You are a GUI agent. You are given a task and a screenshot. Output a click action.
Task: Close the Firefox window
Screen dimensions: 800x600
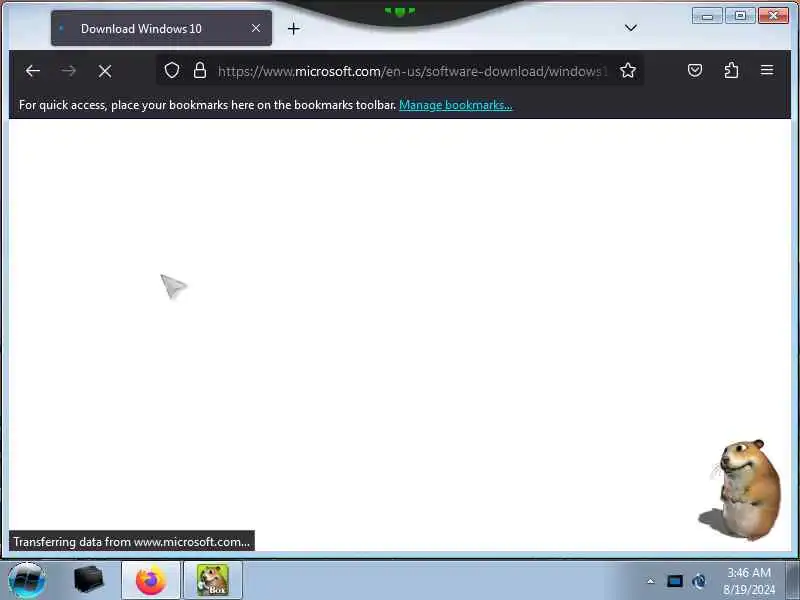[x=773, y=16]
